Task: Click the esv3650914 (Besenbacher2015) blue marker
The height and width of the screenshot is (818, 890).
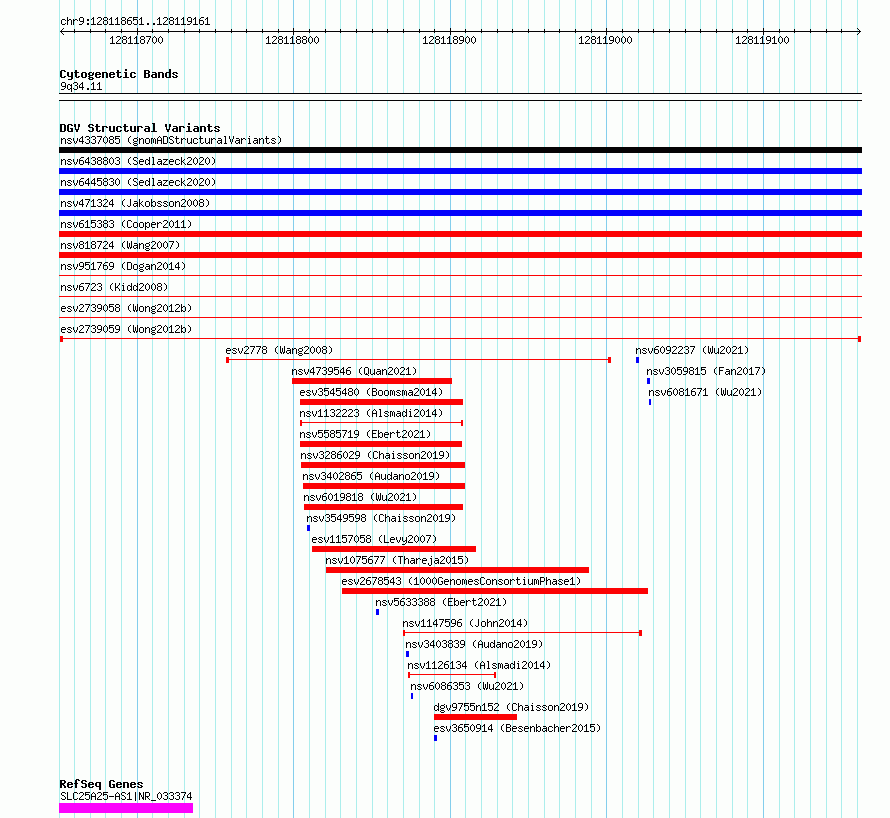Action: (435, 738)
